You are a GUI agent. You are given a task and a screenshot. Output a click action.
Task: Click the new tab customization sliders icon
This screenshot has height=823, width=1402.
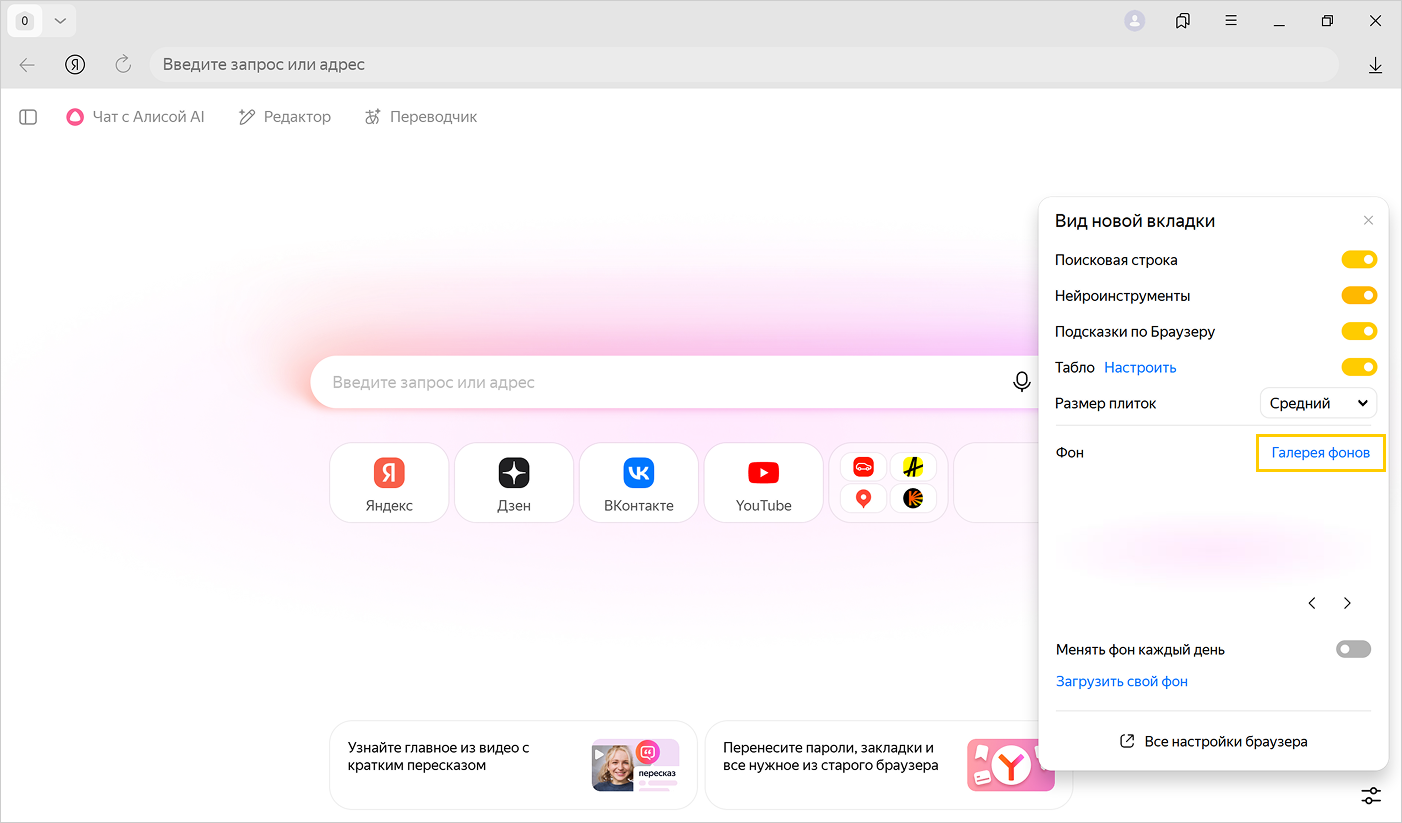[1371, 796]
